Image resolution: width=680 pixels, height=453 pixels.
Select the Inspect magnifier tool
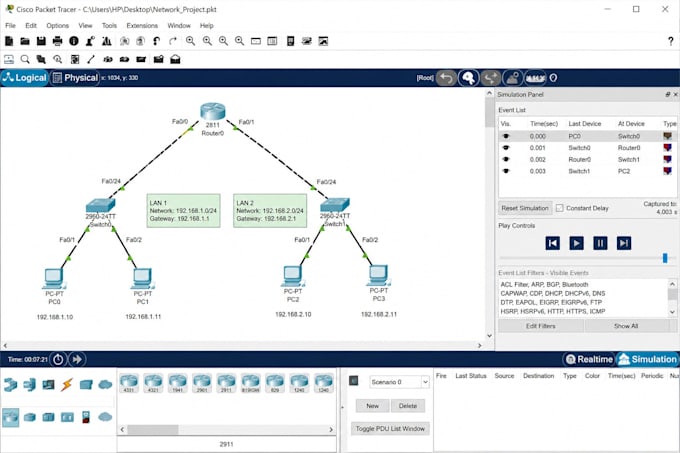pyautogui.click(x=25, y=59)
